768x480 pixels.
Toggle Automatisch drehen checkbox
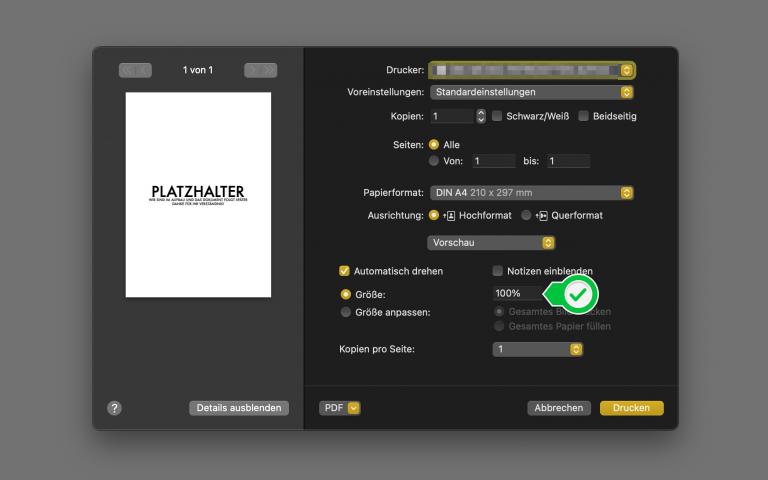point(344,271)
